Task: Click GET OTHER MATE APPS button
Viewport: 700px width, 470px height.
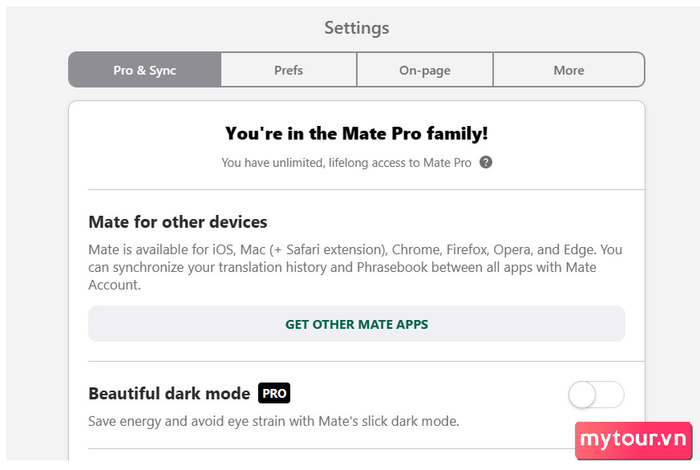Action: (x=357, y=324)
